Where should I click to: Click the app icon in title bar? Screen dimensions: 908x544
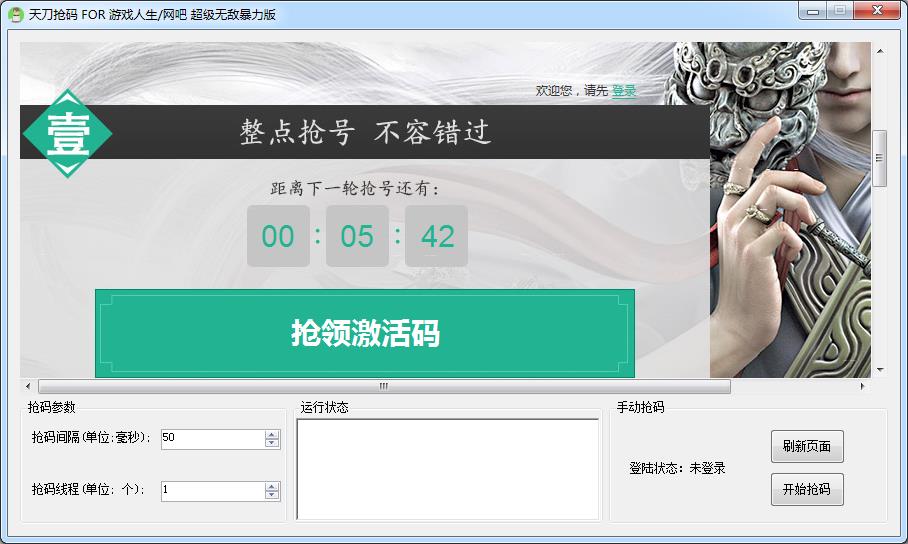(x=16, y=14)
